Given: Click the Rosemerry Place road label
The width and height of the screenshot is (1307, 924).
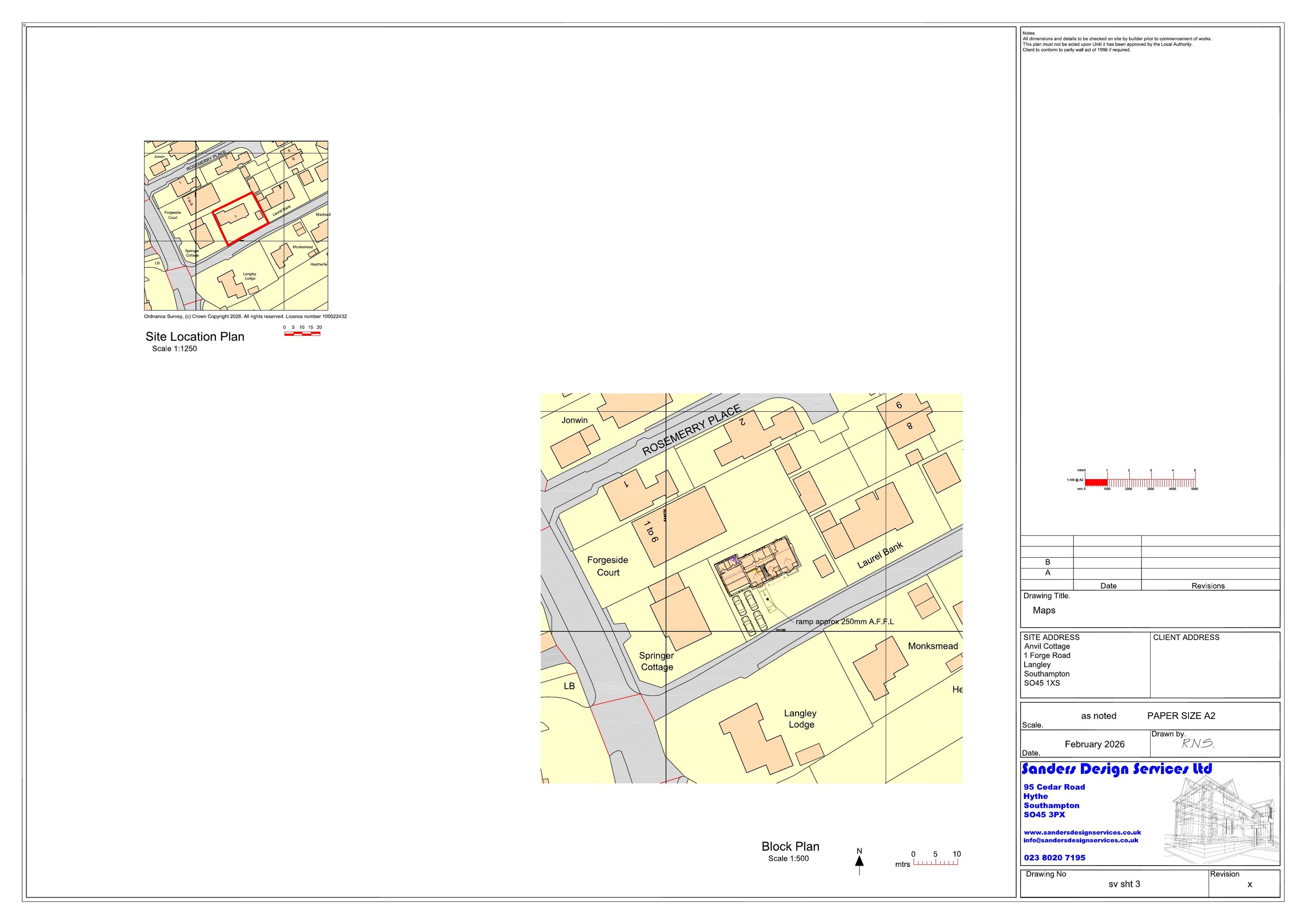Looking at the screenshot, I should (691, 430).
